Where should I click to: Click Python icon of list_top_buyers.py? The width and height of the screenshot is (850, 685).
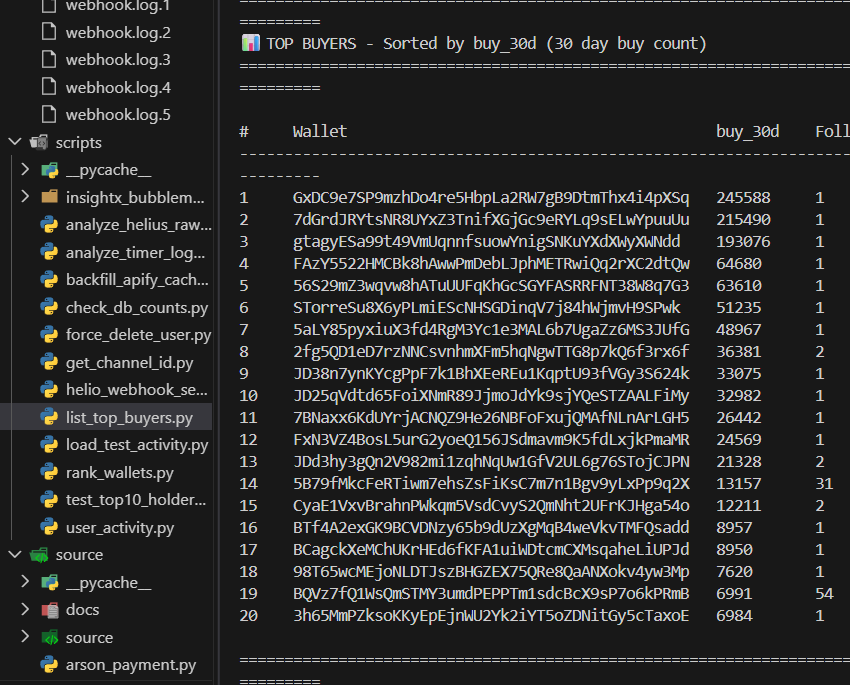click(49, 417)
